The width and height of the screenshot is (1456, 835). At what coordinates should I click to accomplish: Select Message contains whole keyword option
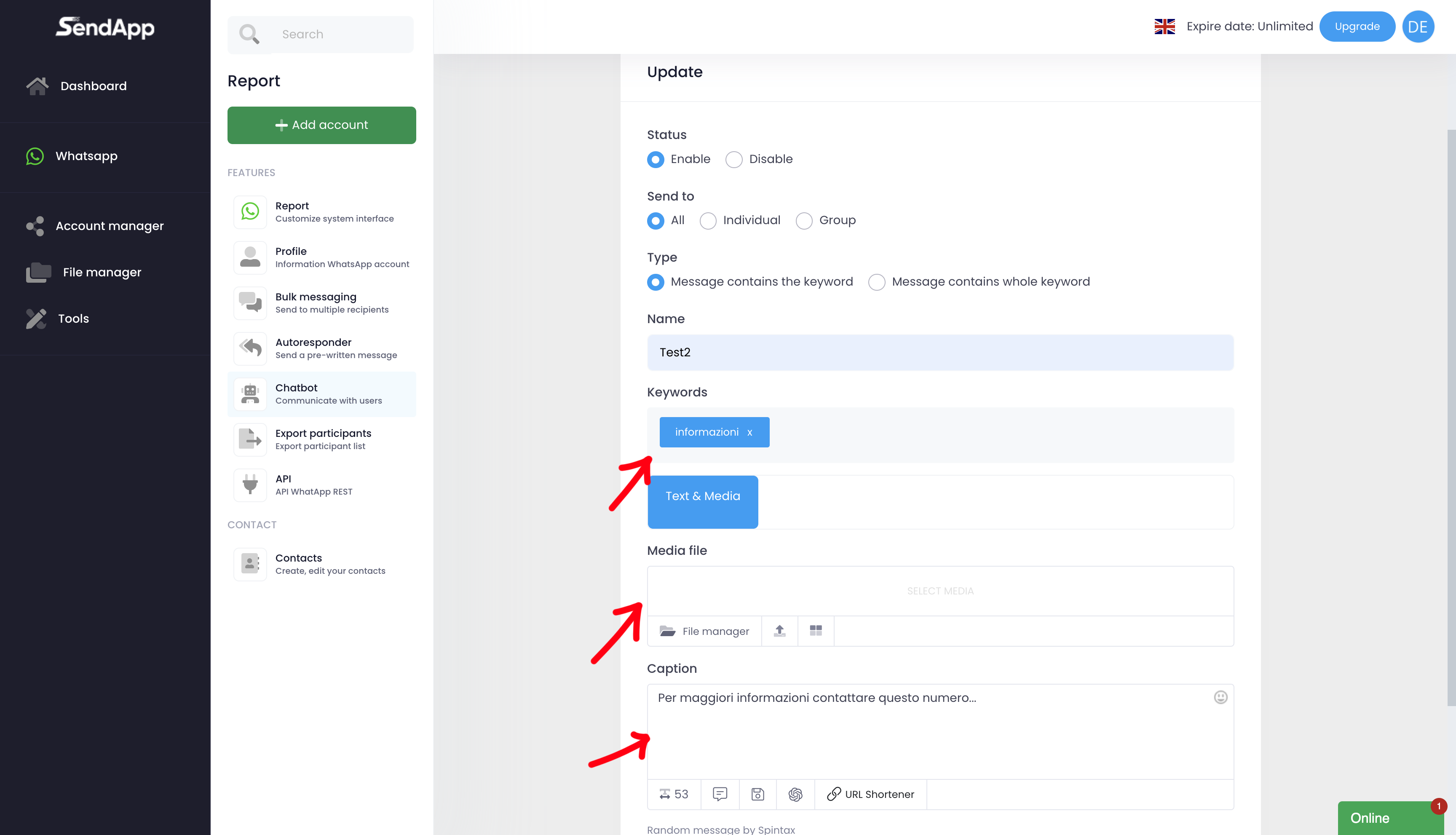877,282
